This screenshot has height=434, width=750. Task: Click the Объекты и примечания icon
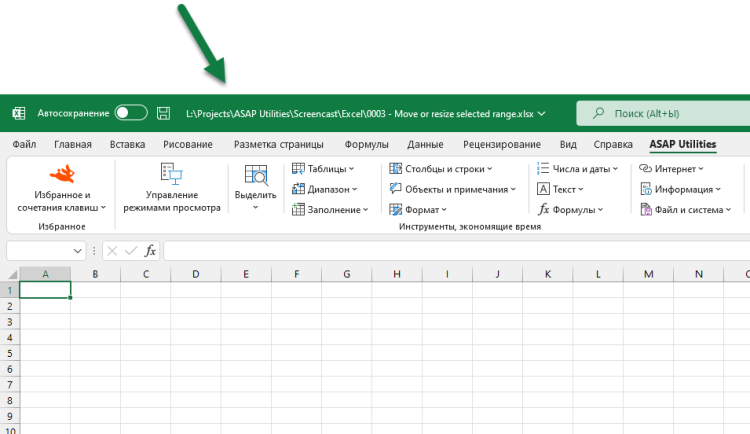pos(396,189)
